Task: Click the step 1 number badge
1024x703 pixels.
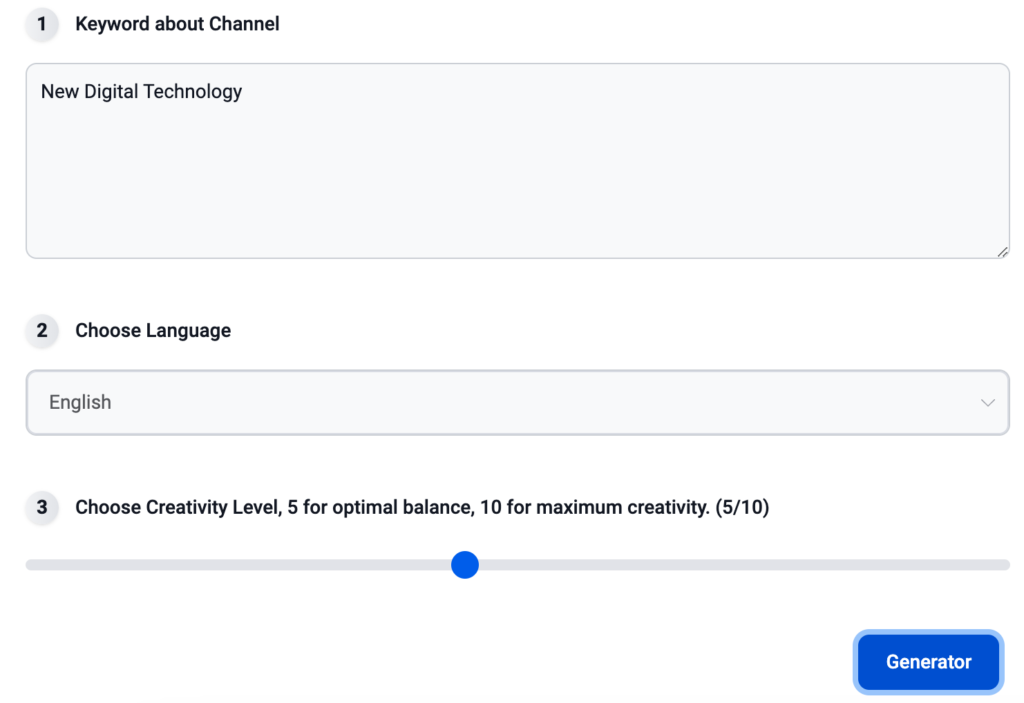Action: pos(41,24)
